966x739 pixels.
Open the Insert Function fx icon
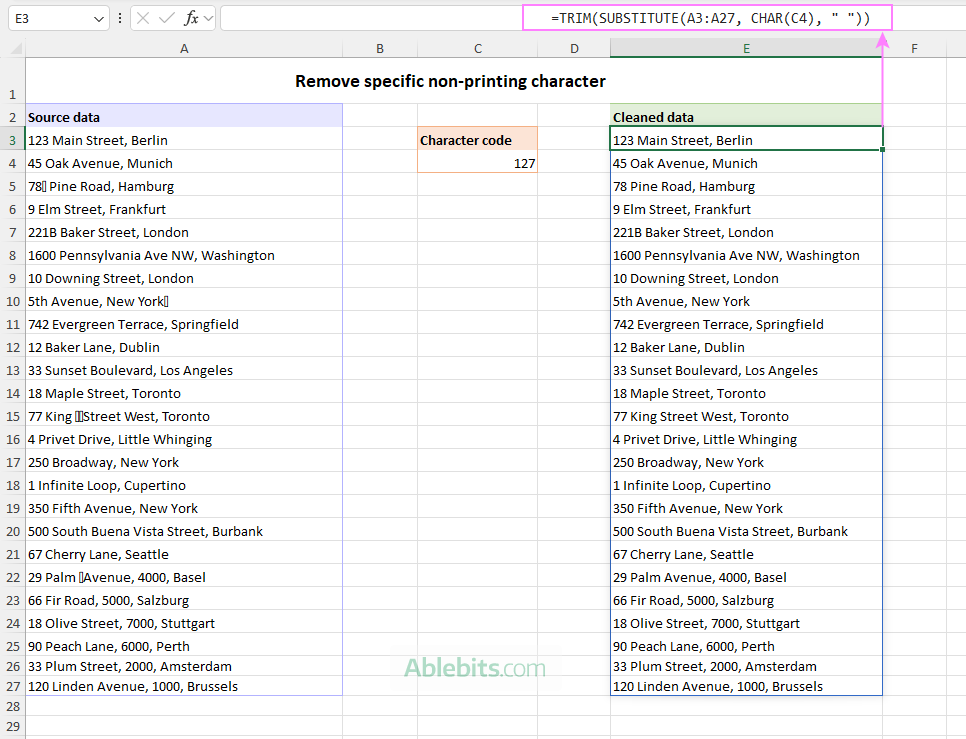(x=192, y=18)
